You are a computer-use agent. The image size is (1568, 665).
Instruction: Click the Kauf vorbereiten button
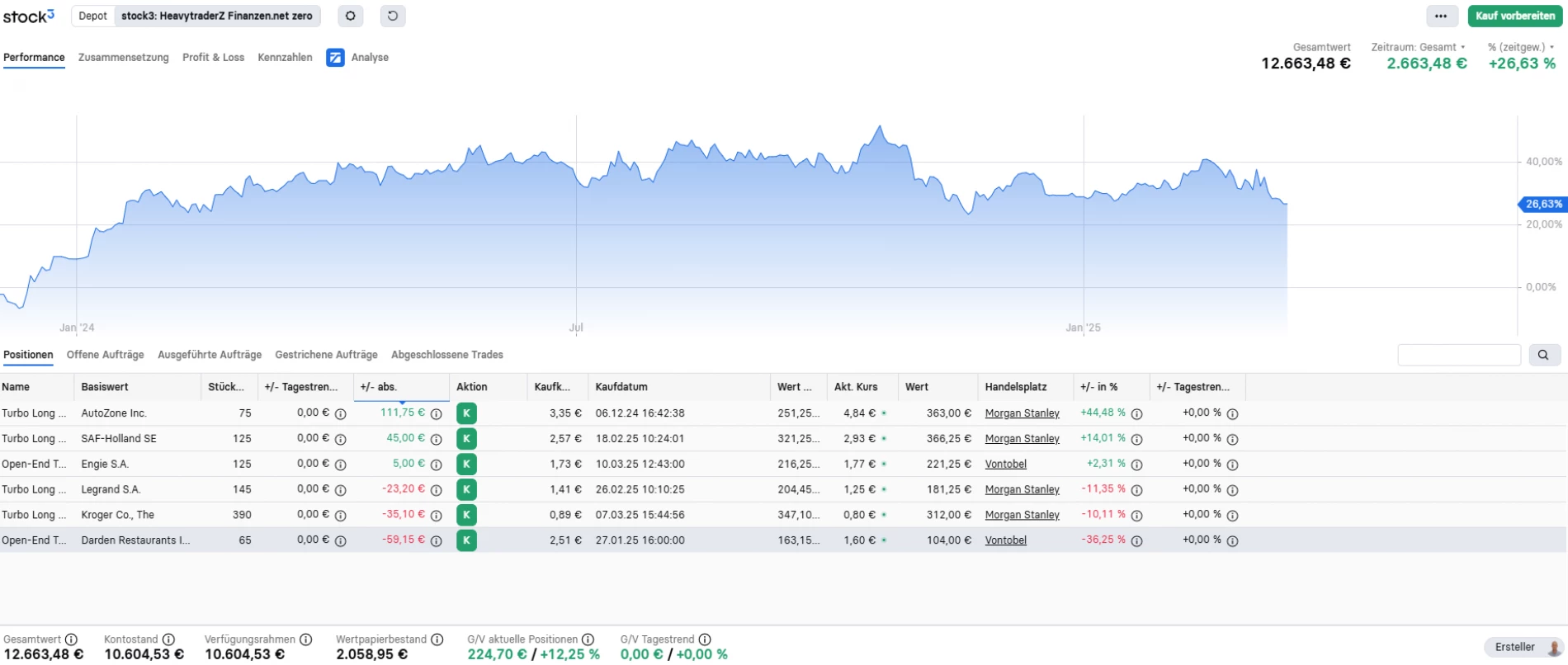click(x=1514, y=16)
